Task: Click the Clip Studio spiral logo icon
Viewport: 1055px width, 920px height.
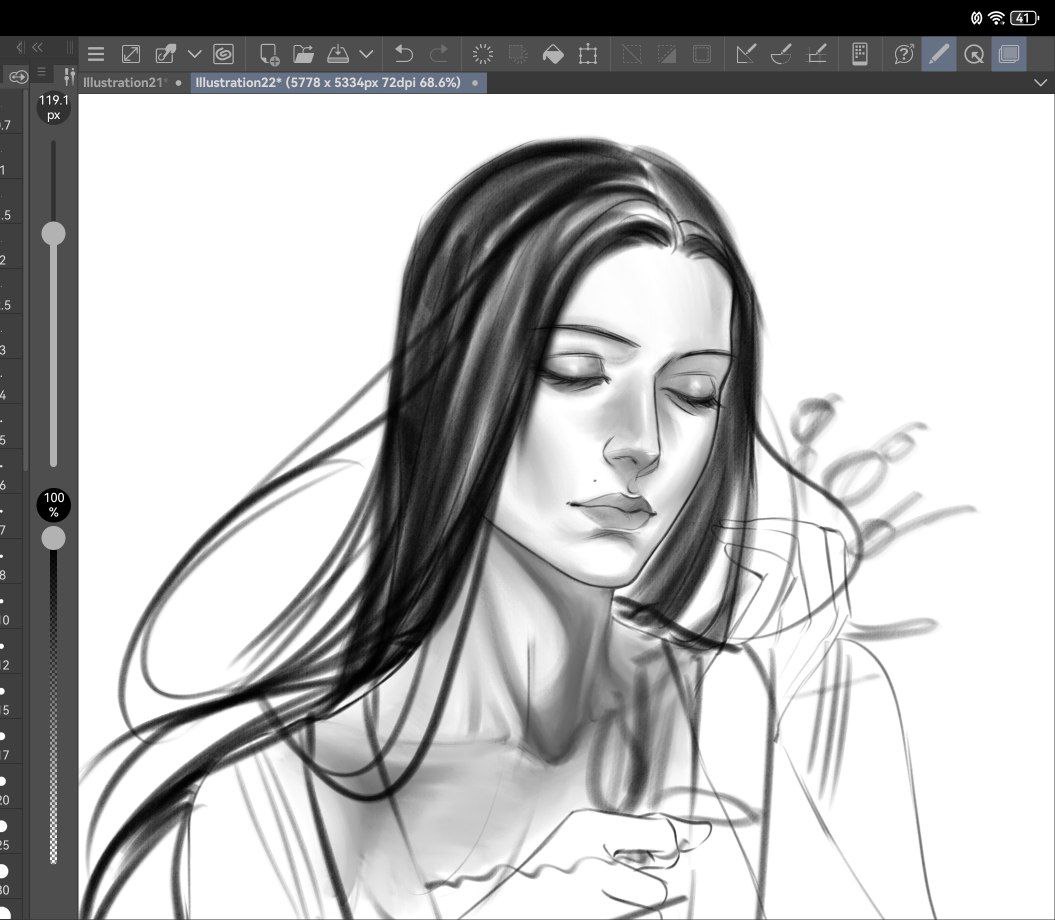Action: [x=224, y=54]
